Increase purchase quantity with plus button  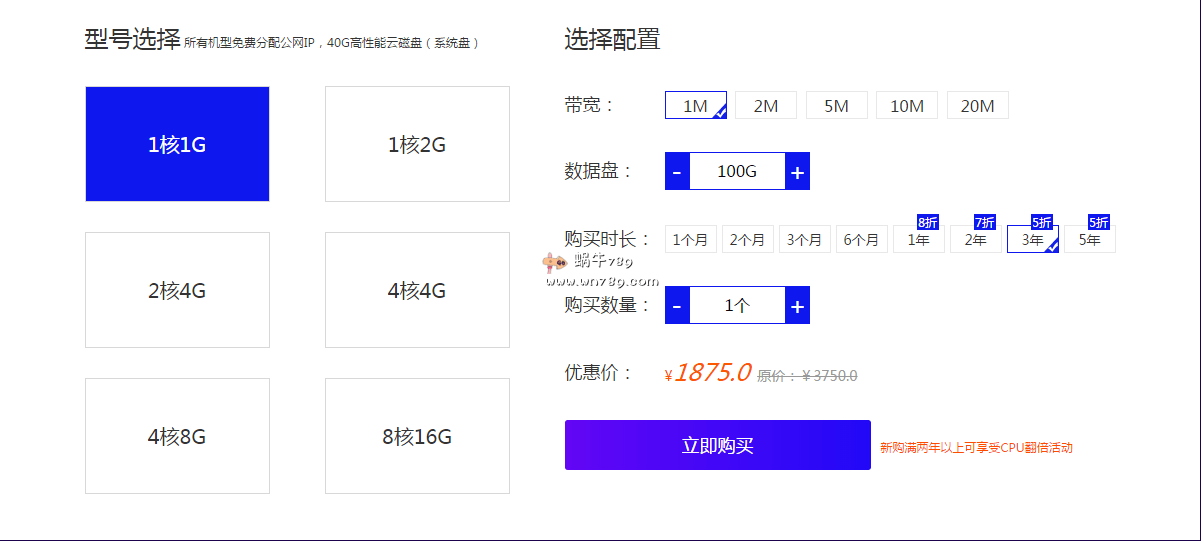click(797, 305)
